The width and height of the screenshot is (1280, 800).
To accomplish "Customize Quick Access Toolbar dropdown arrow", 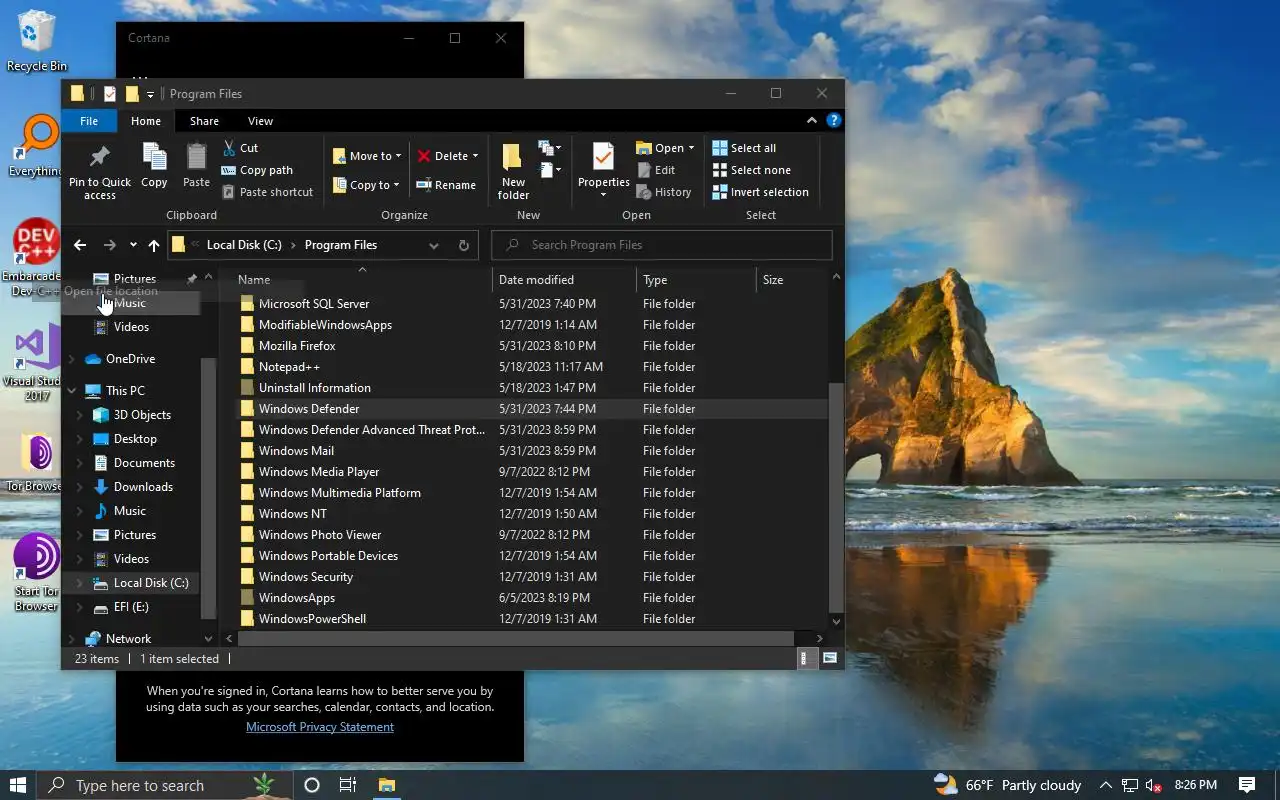I will point(150,94).
